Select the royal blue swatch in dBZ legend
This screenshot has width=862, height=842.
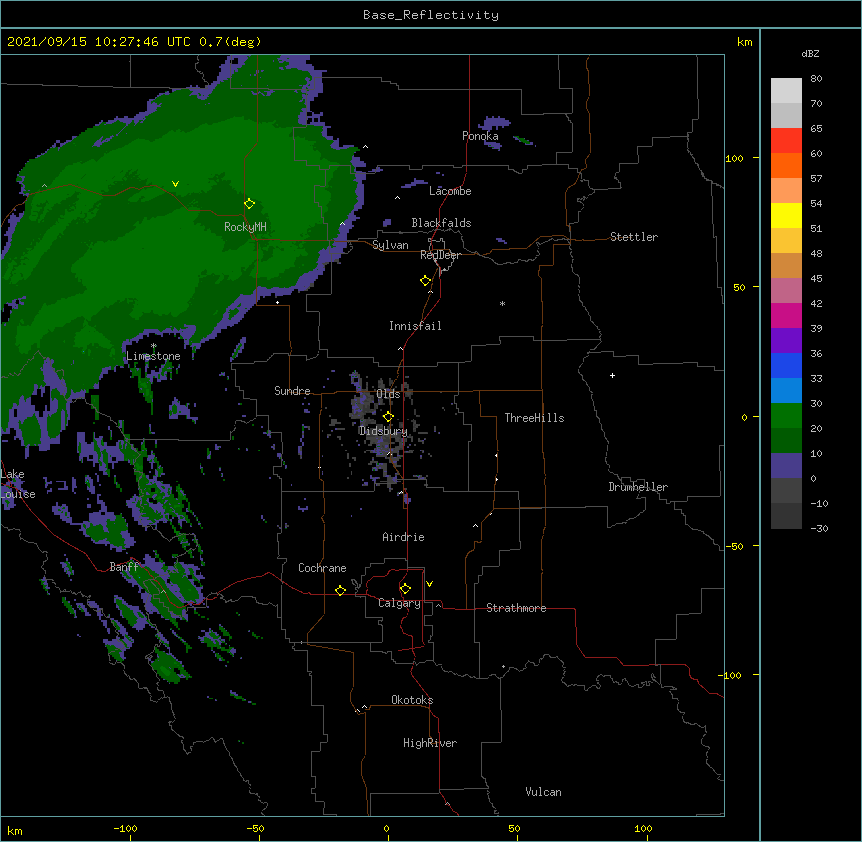[x=786, y=365]
